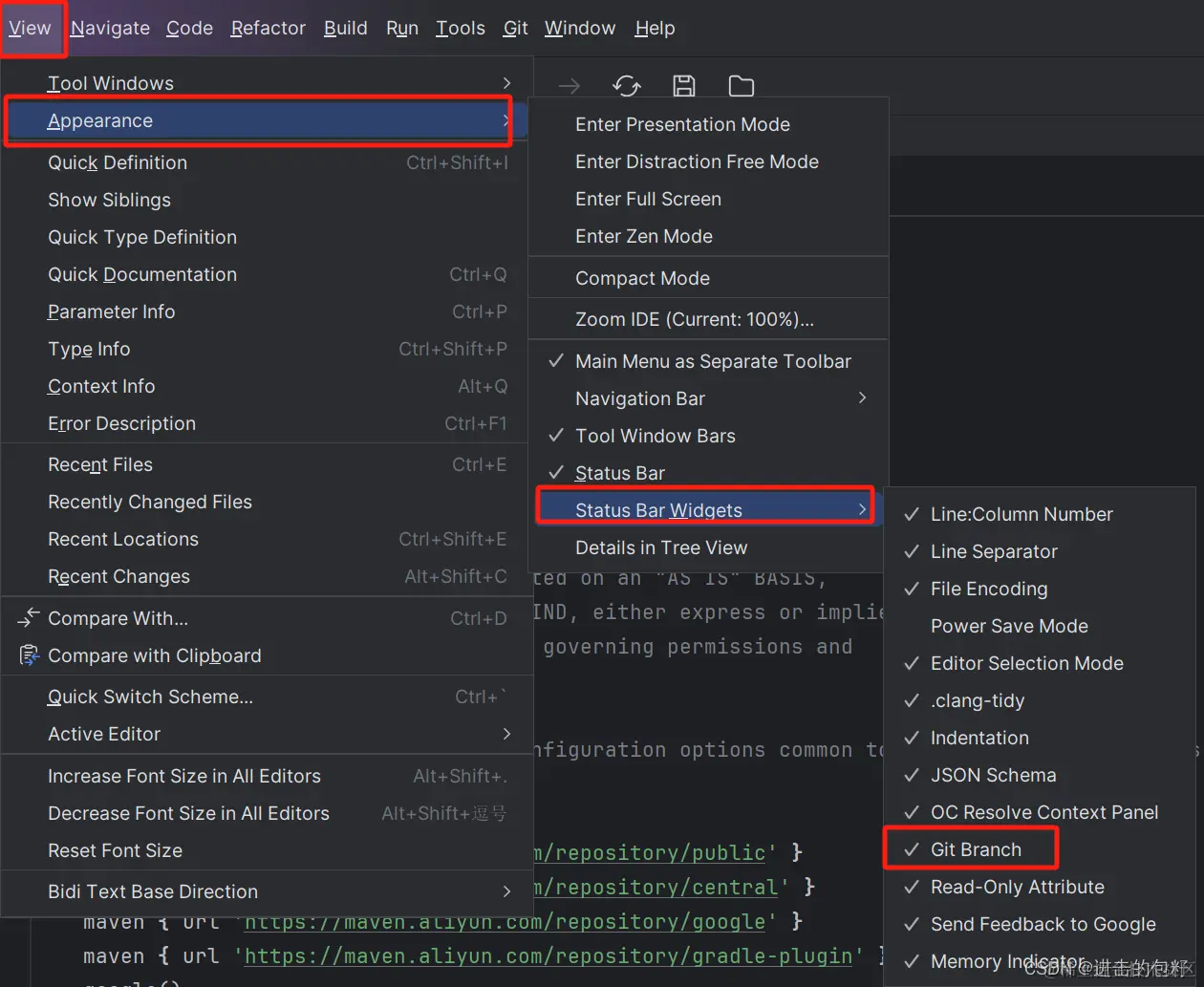Select Enter Presentation Mode
Image resolution: width=1204 pixels, height=987 pixels.
click(708, 124)
